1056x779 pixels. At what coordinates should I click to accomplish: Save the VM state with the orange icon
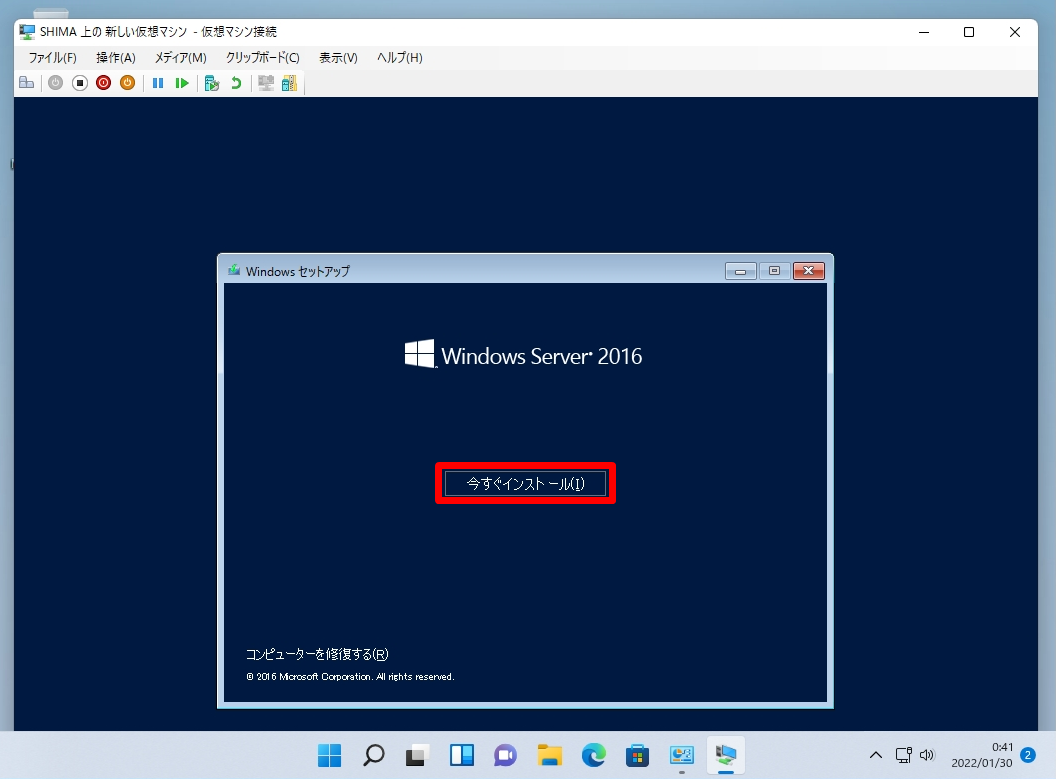pyautogui.click(x=127, y=83)
